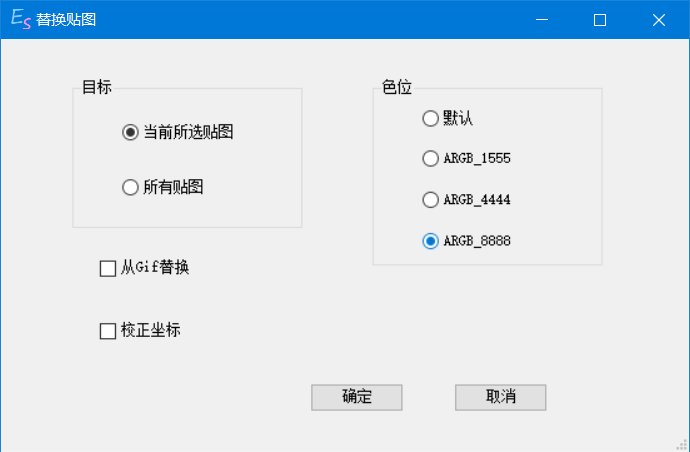Image resolution: width=690 pixels, height=452 pixels.
Task: Click the 色位 group label
Action: (x=396, y=87)
